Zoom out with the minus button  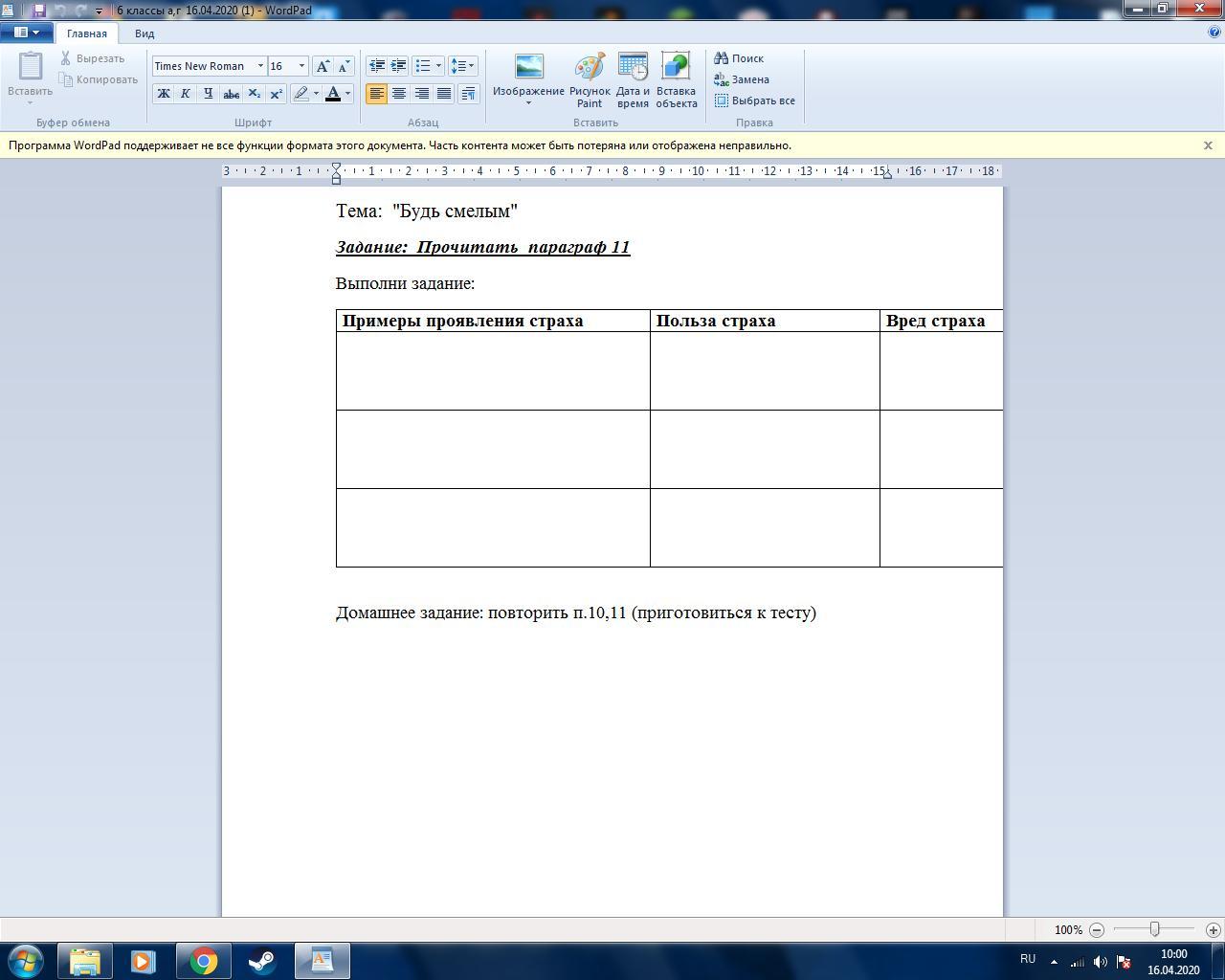coord(1097,929)
